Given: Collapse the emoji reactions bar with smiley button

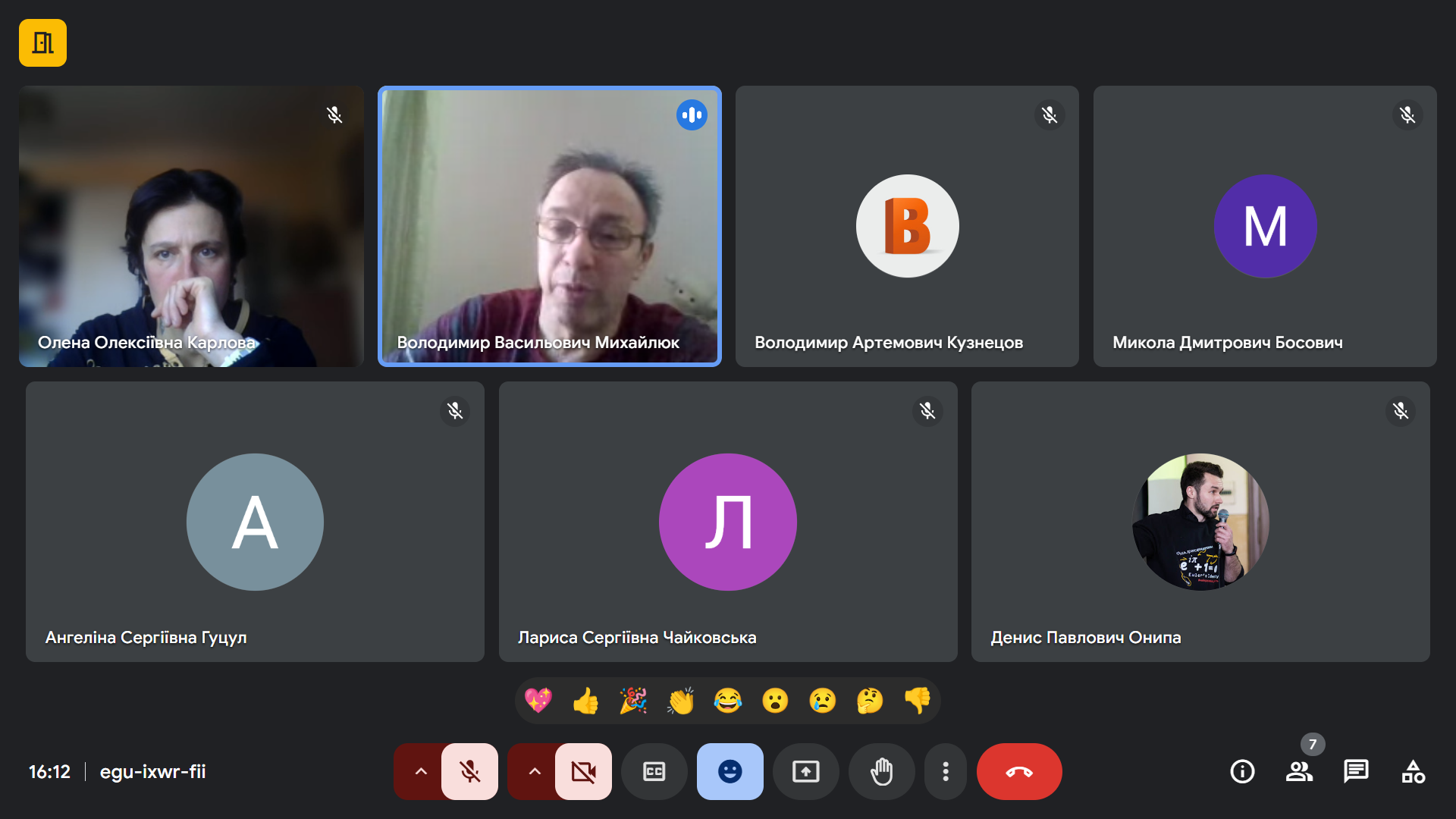Looking at the screenshot, I should [x=730, y=771].
